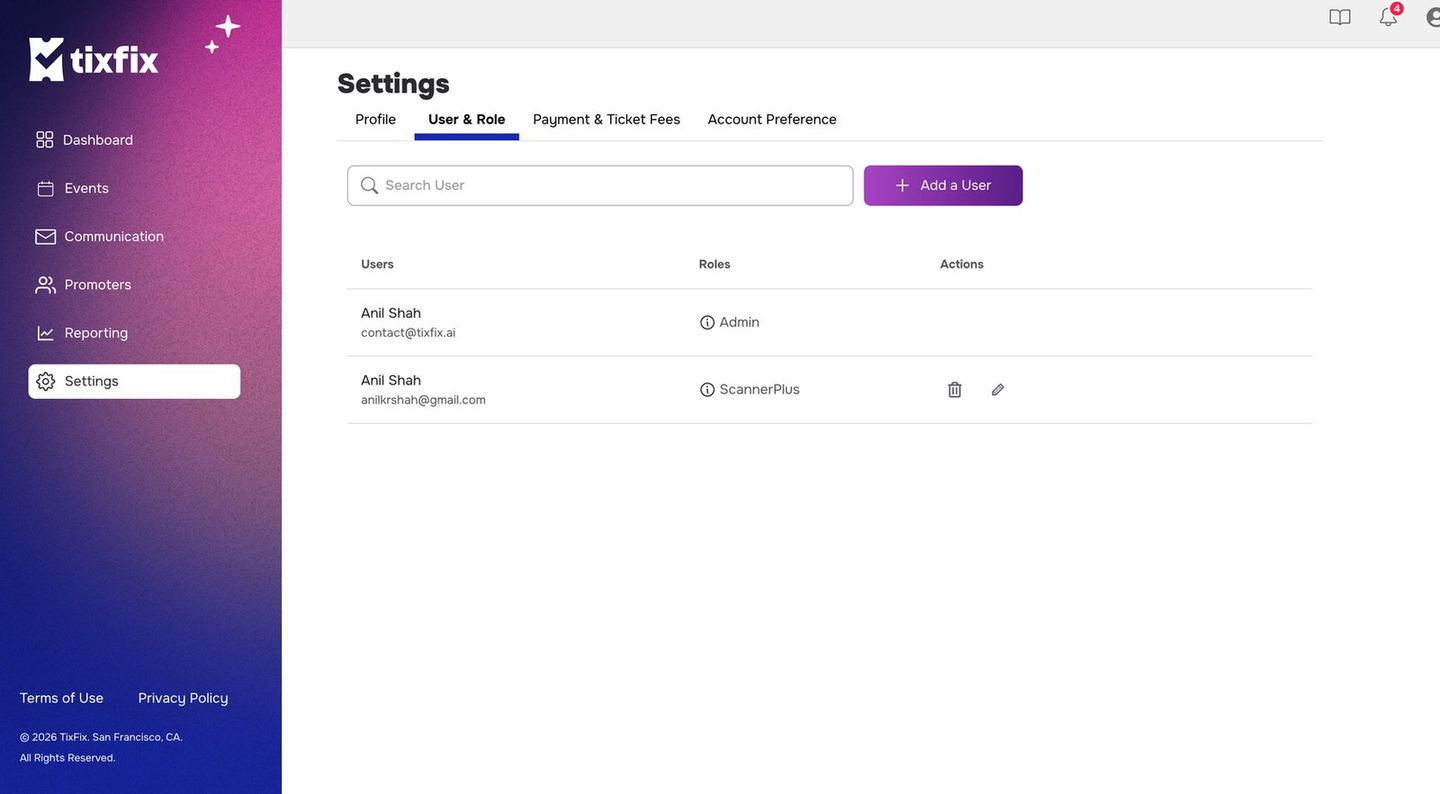This screenshot has height=794, width=1440.
Task: Edit the ScannerPlus user with pencil icon
Action: (998, 390)
